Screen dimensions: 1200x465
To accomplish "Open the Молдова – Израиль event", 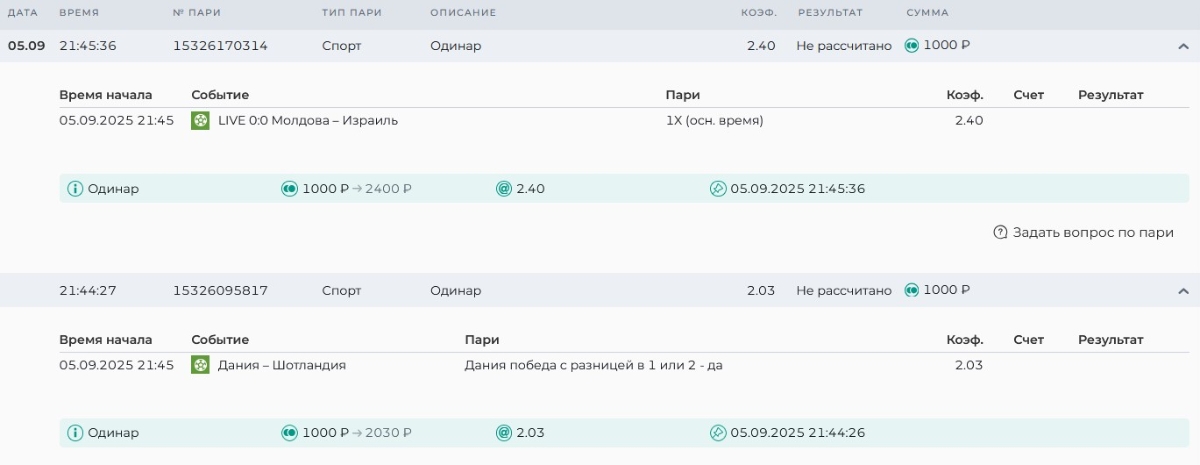I will point(308,121).
